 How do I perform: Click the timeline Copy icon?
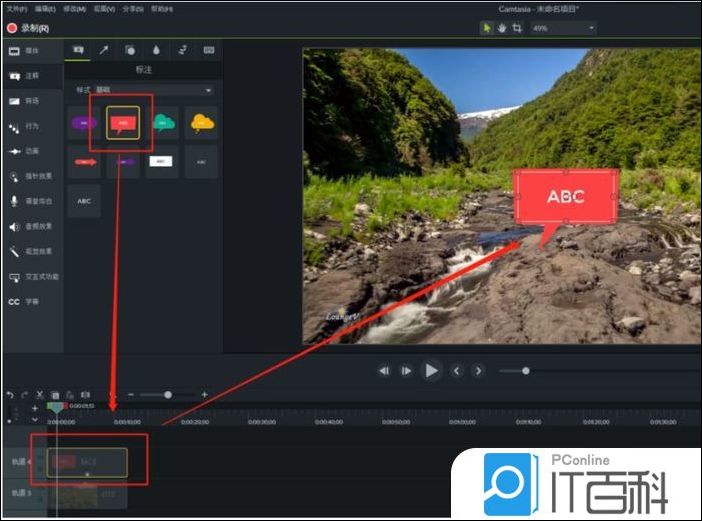point(55,395)
